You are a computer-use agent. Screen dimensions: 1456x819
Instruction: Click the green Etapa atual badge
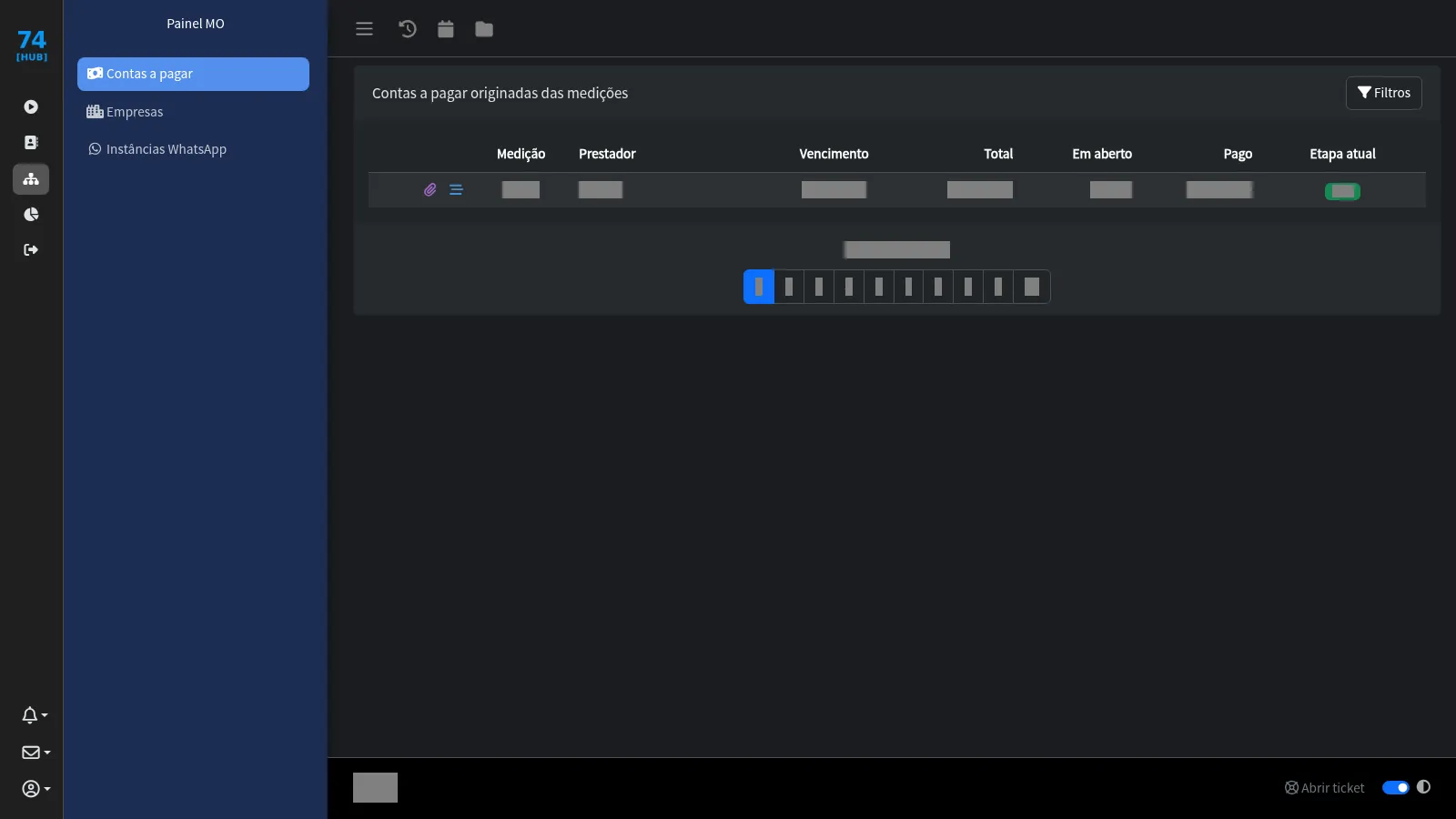1342,191
